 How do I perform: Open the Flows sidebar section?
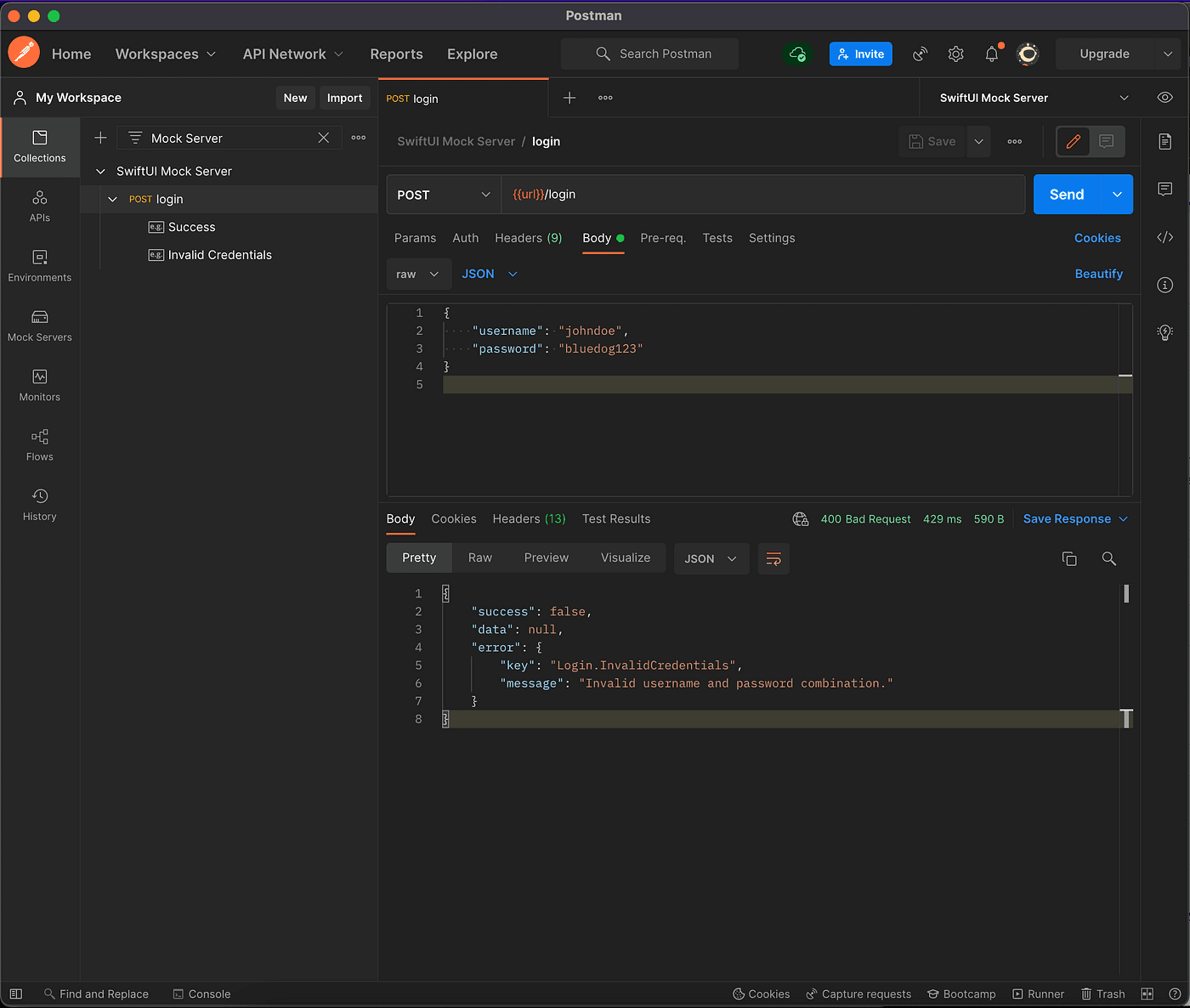(x=40, y=445)
